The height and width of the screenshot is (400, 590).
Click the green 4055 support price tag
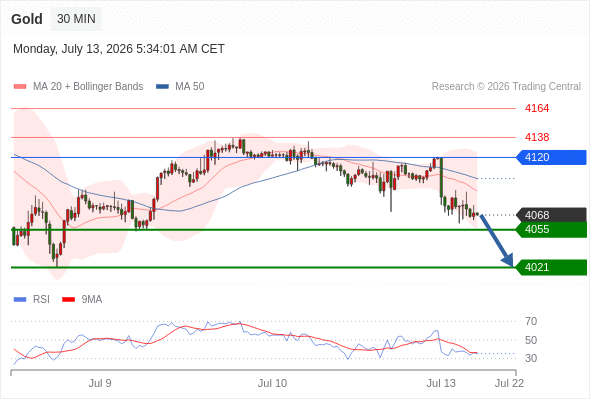551,230
